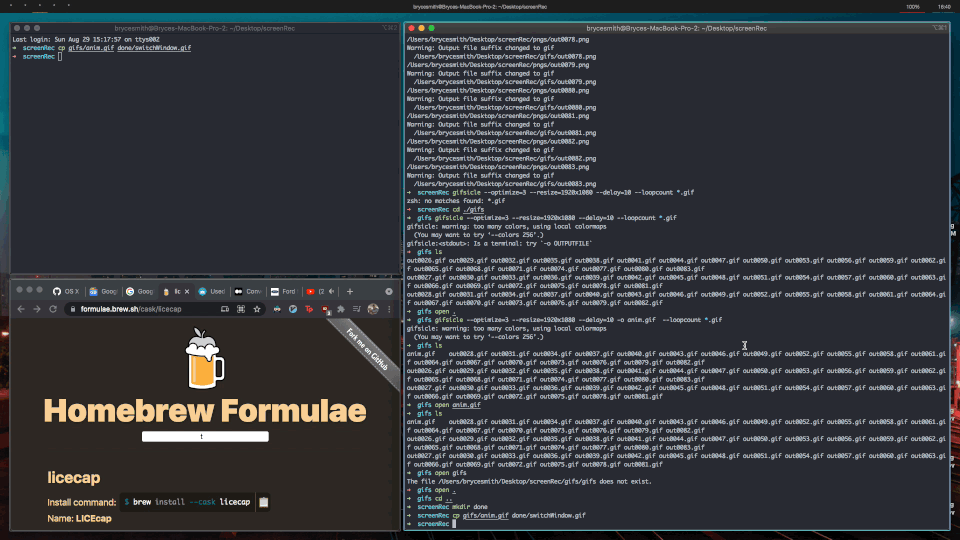Switch to the Used tab
Image resolution: width=960 pixels, height=540 pixels.
click(212, 291)
